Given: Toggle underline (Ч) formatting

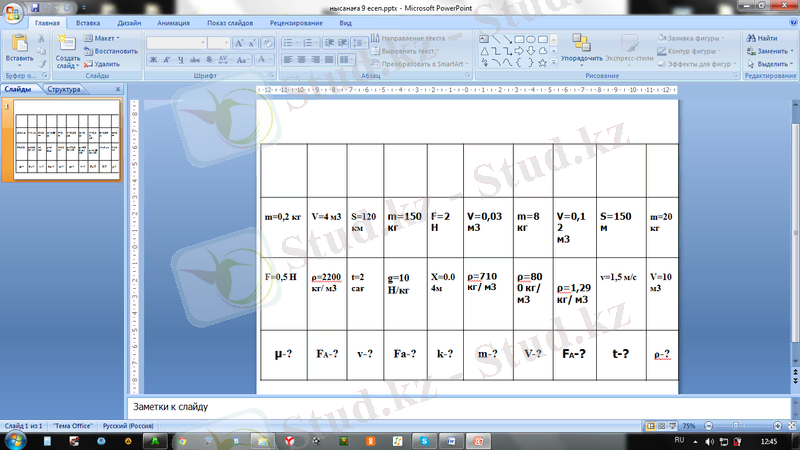Looking at the screenshot, I should [181, 61].
